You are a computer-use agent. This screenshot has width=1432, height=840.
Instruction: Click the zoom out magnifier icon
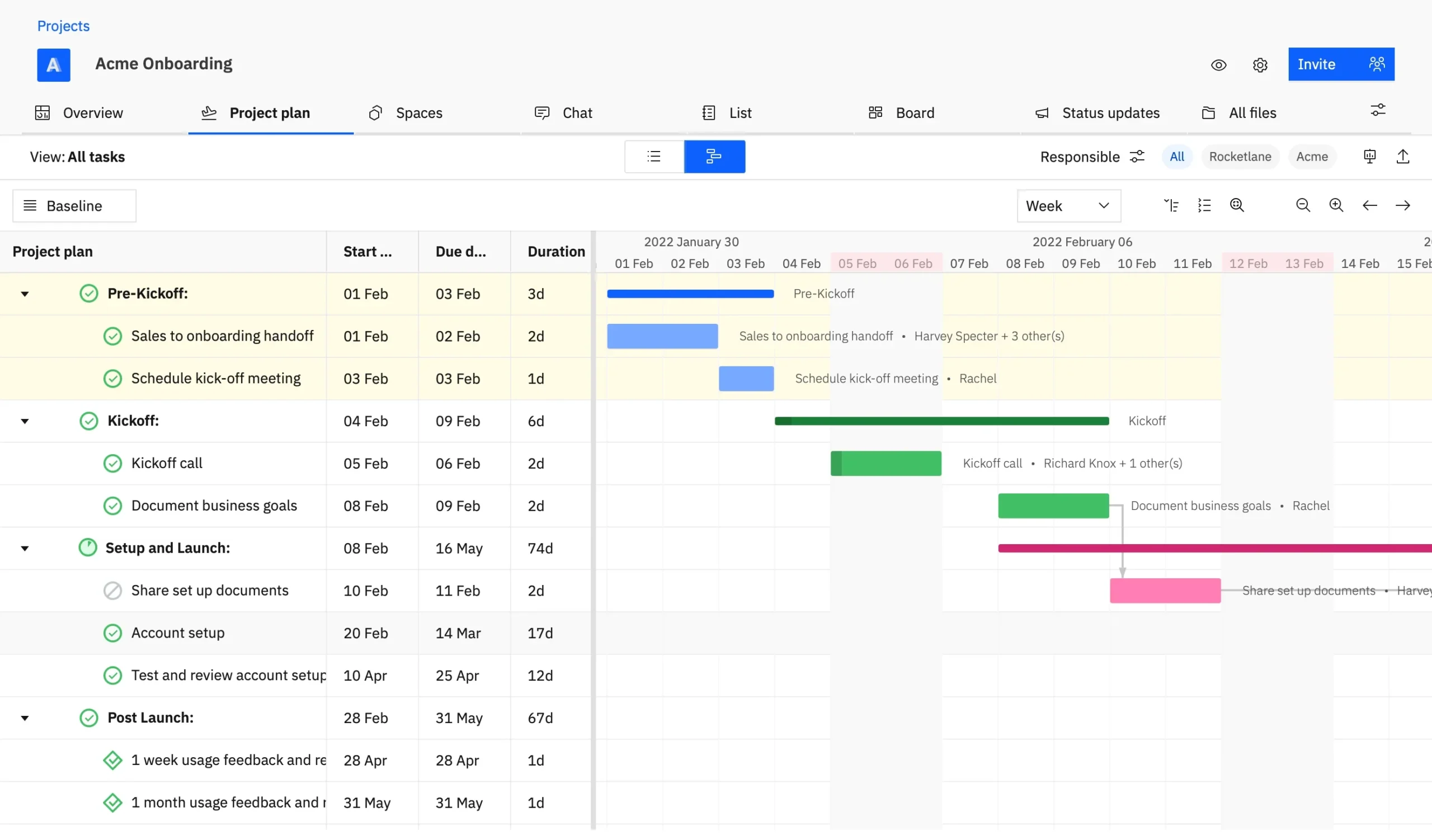click(x=1303, y=206)
